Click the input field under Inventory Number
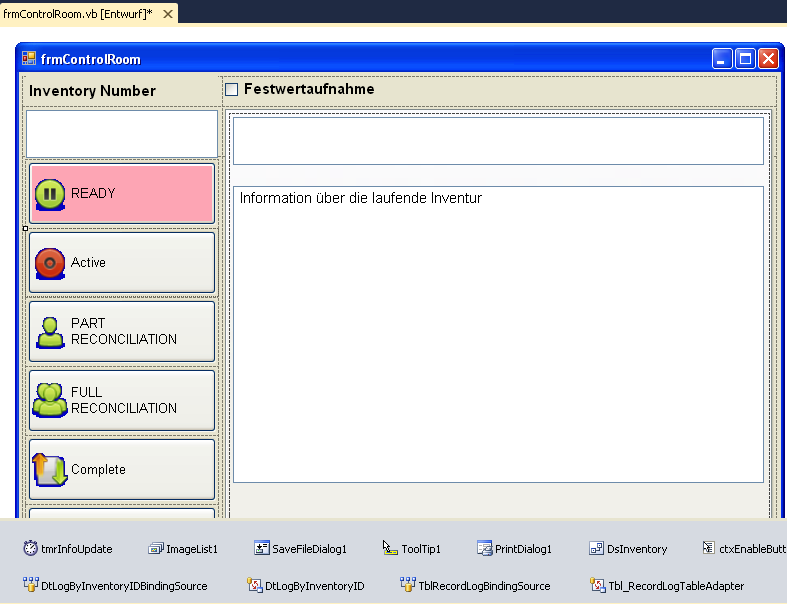 point(122,134)
